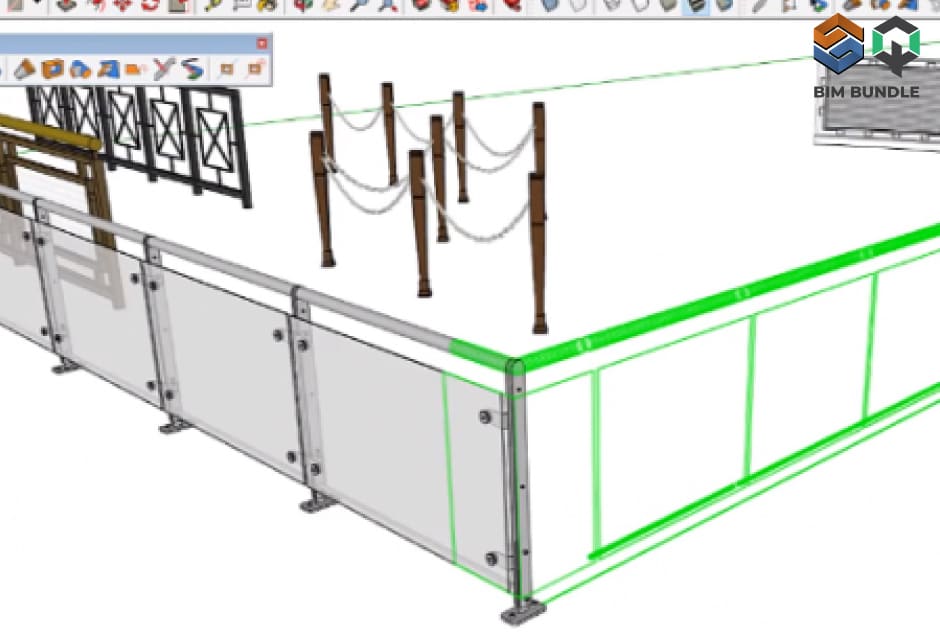Viewport: 940px width, 640px height.
Task: Open the dropdown arrow beside the first toolbar icon
Action: (38, 4)
